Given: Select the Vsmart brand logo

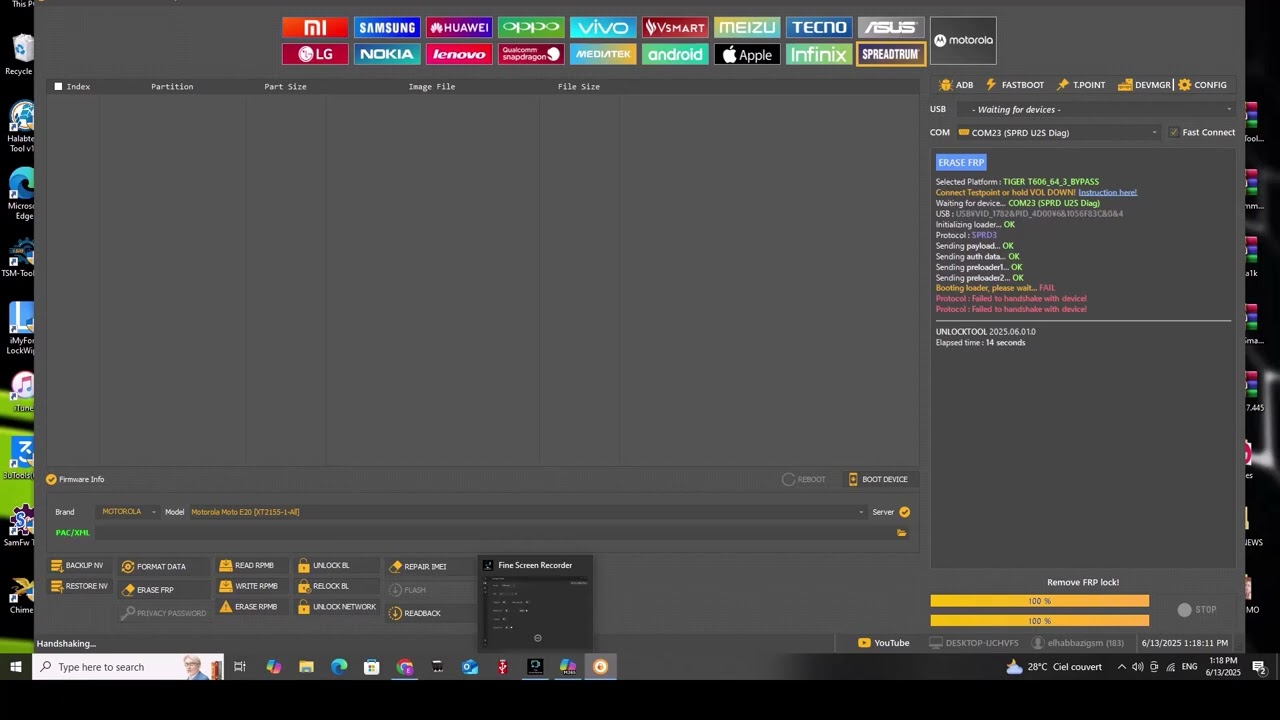Looking at the screenshot, I should 675,27.
